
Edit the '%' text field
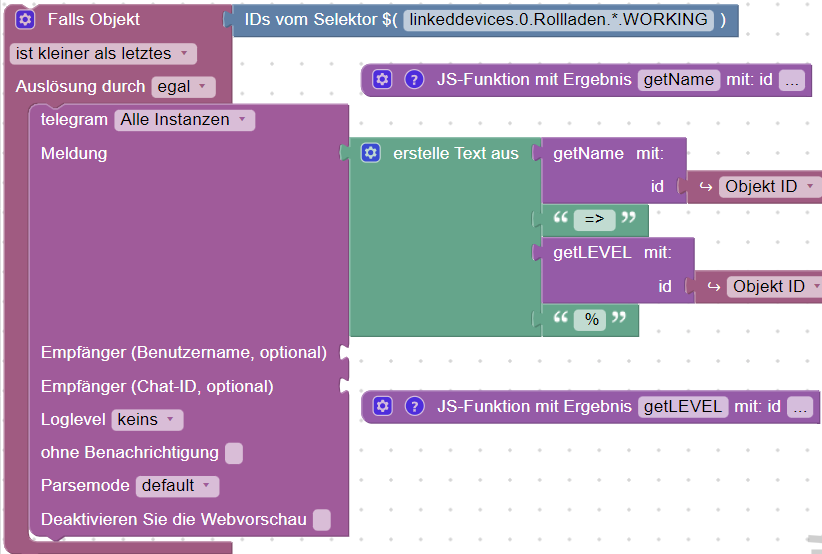point(591,320)
